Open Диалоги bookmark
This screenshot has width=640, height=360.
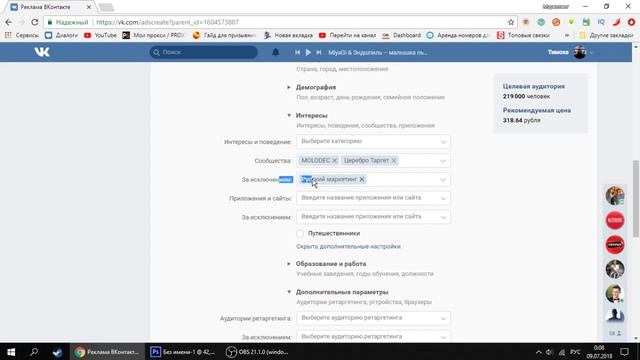(x=61, y=36)
